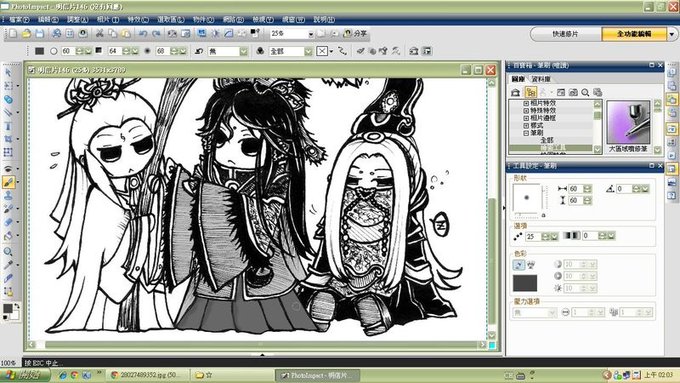Click the 全功能編輯 mode button
The width and height of the screenshot is (680, 383).
(x=634, y=34)
